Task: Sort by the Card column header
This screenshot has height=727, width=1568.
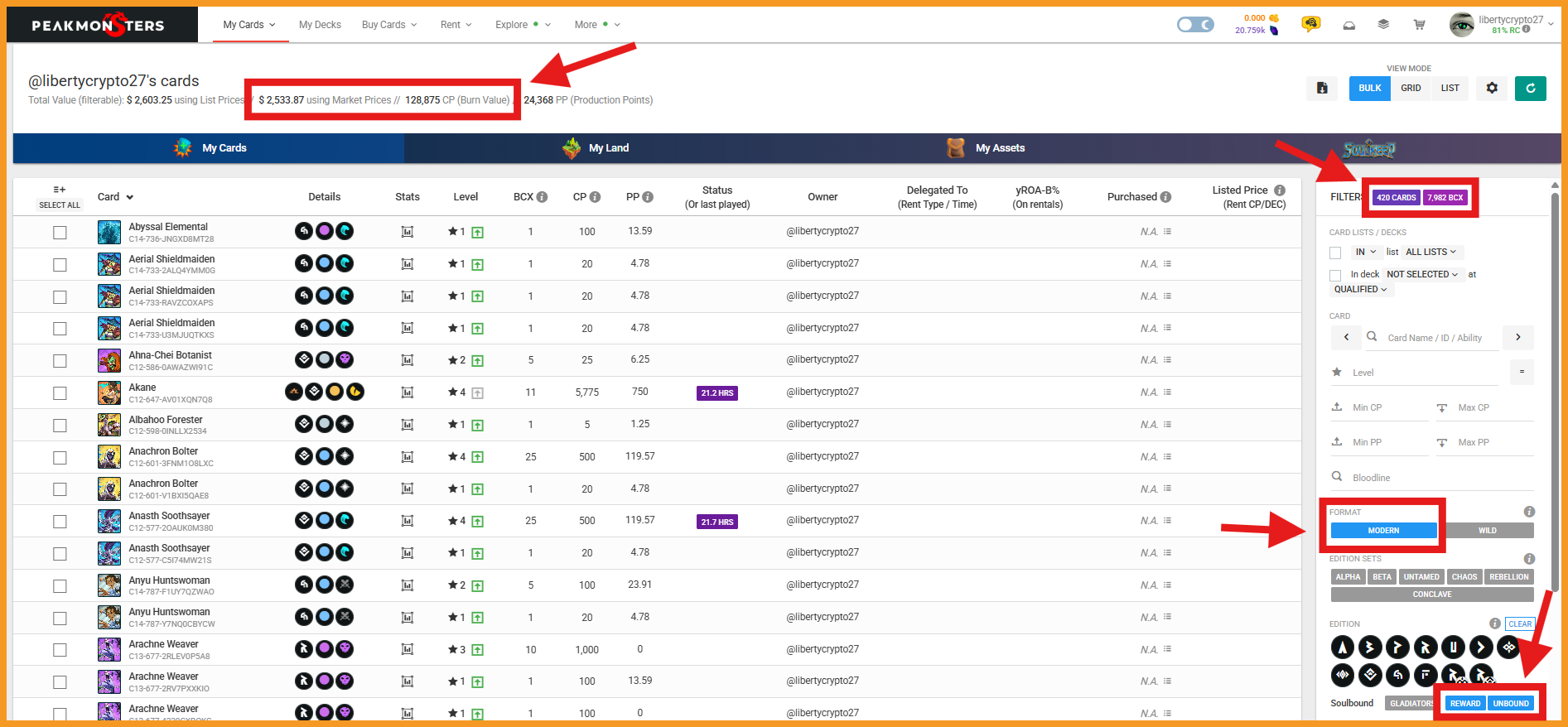Action: [115, 197]
